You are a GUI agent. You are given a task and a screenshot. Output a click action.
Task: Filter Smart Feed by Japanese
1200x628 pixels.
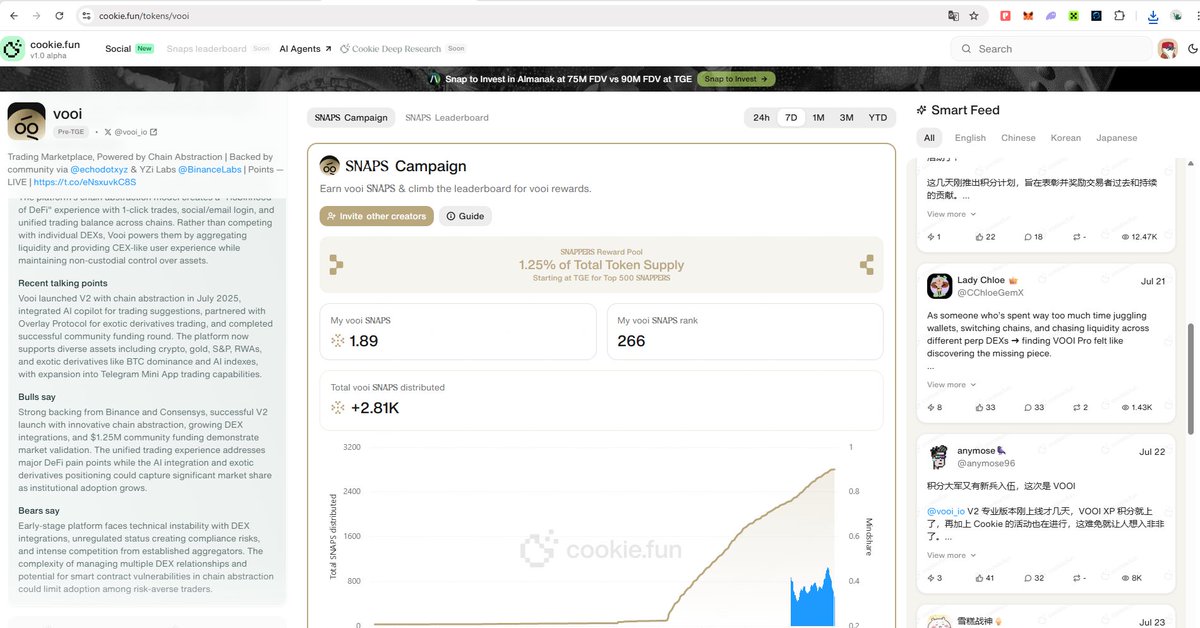[1116, 138]
